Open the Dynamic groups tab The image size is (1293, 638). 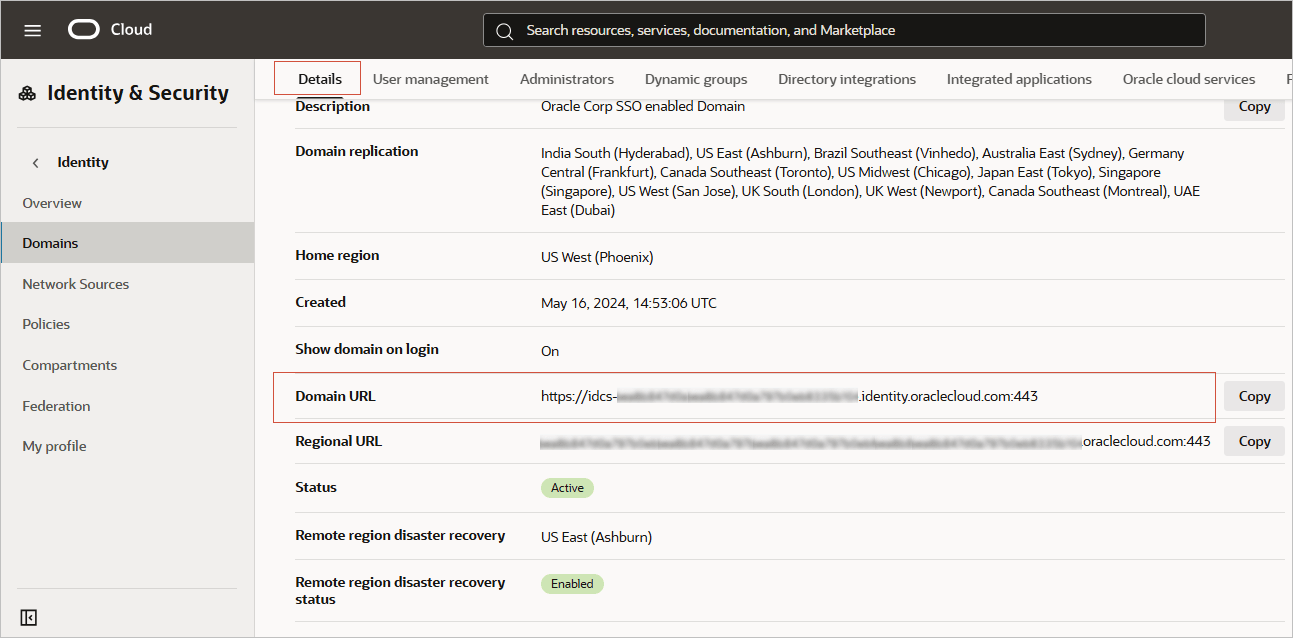[x=695, y=79]
